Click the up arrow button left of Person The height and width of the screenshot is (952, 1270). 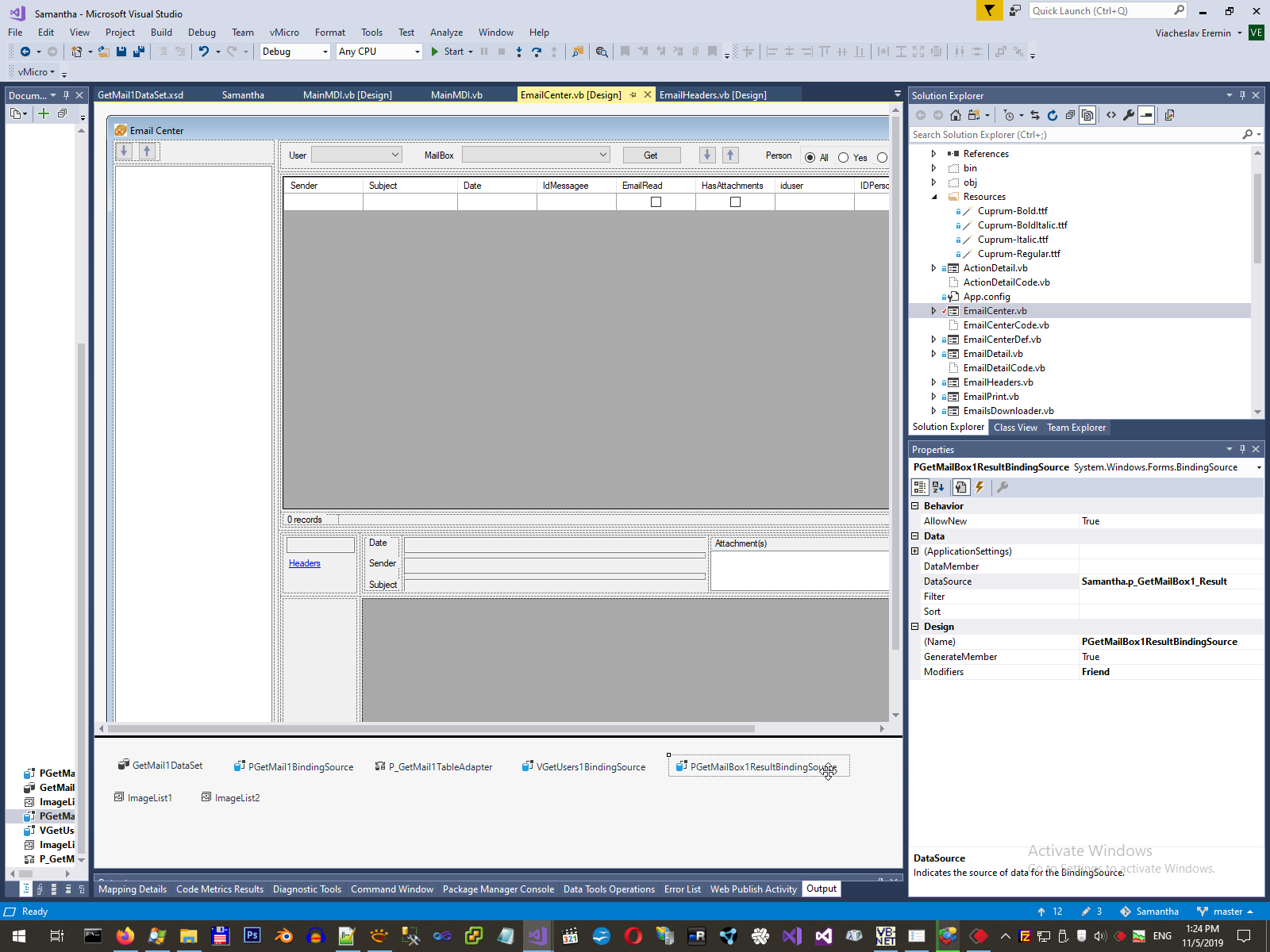click(x=731, y=155)
